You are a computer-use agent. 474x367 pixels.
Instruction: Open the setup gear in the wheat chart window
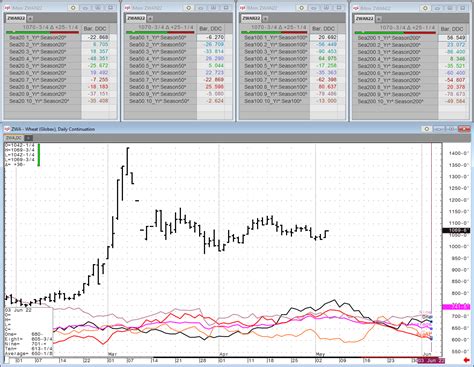(426, 129)
